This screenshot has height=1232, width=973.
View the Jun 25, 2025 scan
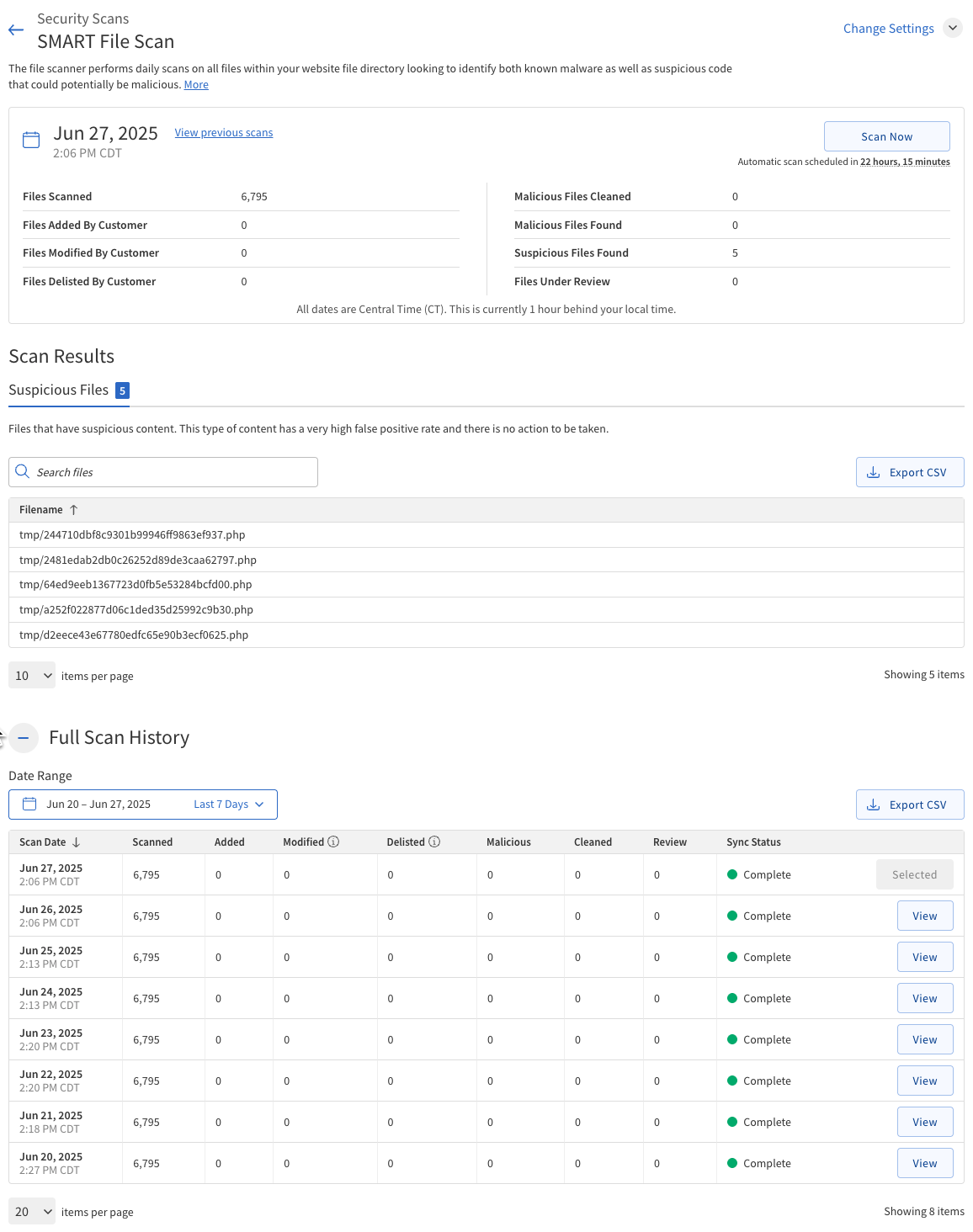point(925,957)
